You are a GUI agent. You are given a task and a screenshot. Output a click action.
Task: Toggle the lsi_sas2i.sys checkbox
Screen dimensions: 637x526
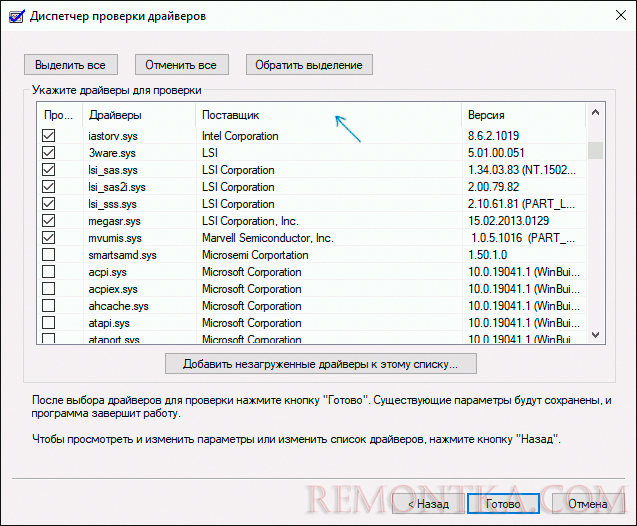pos(49,187)
